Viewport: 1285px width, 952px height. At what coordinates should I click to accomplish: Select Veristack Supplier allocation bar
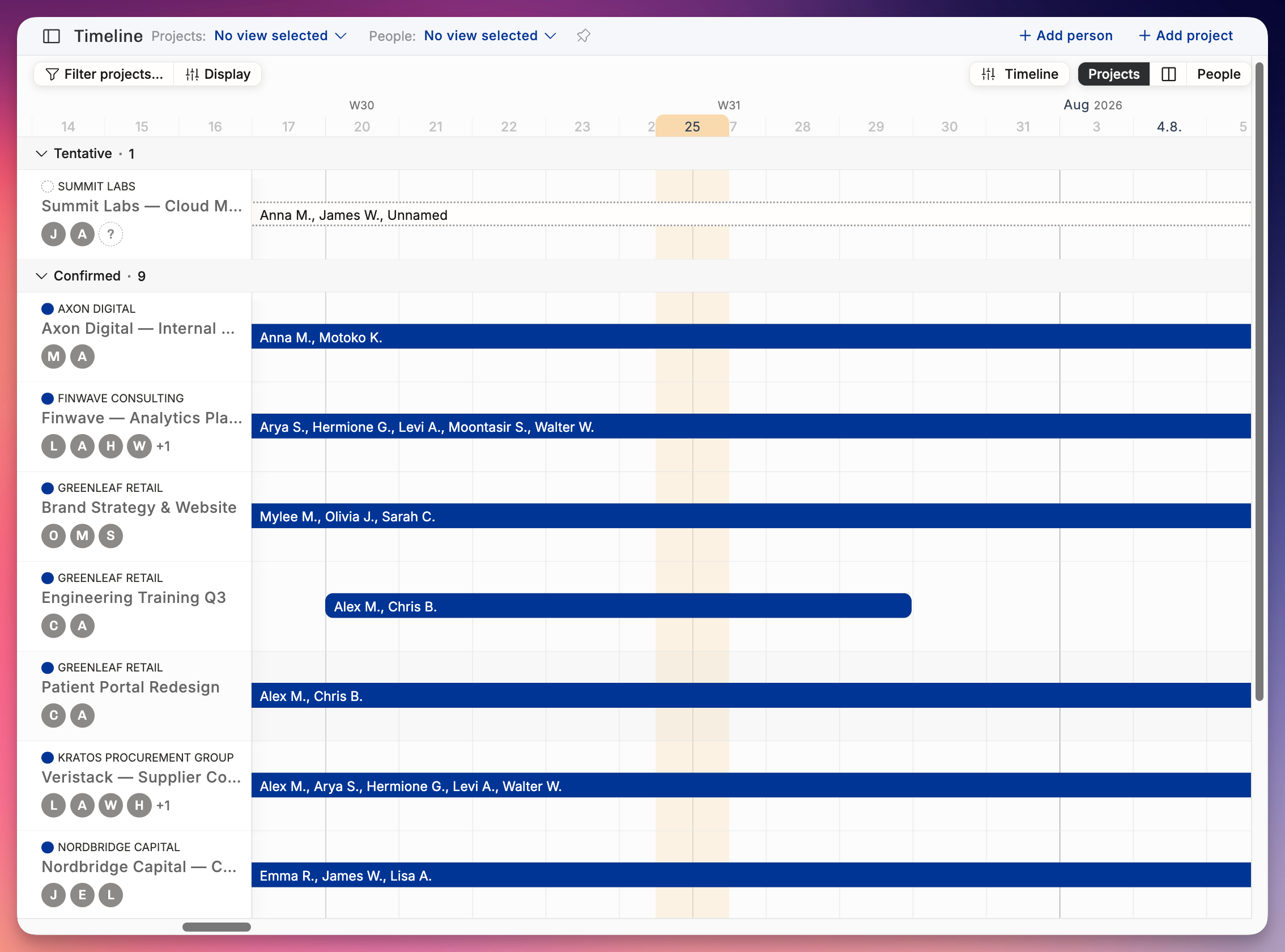coord(751,785)
